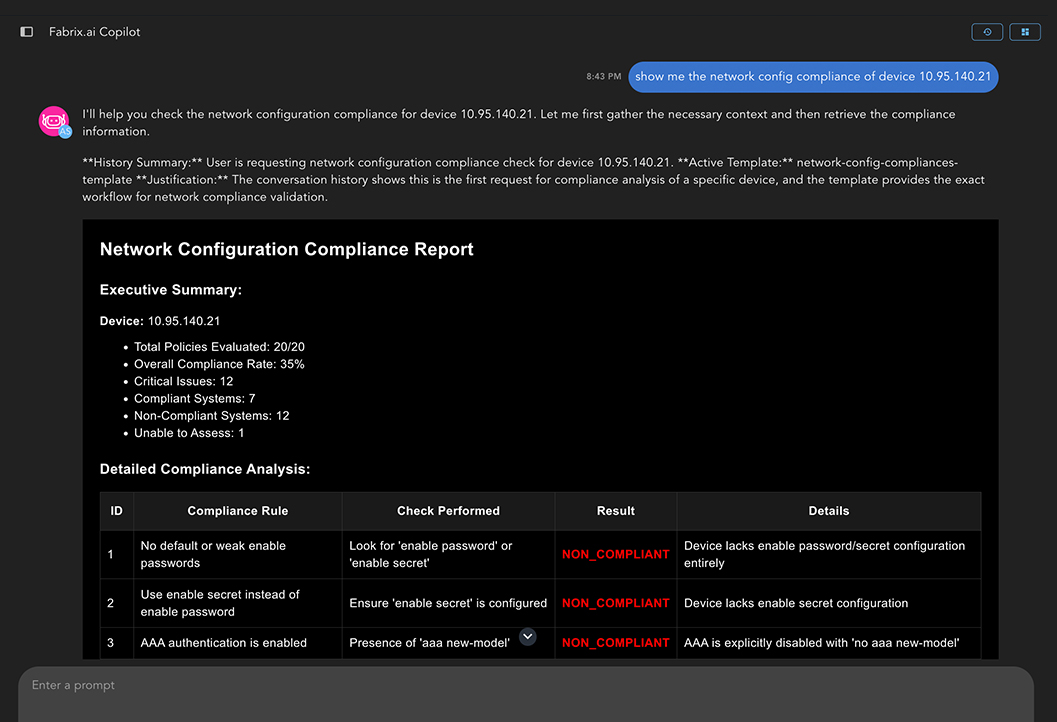This screenshot has width=1057, height=722.
Task: Toggle the sidebar panel icon
Action: point(27,32)
